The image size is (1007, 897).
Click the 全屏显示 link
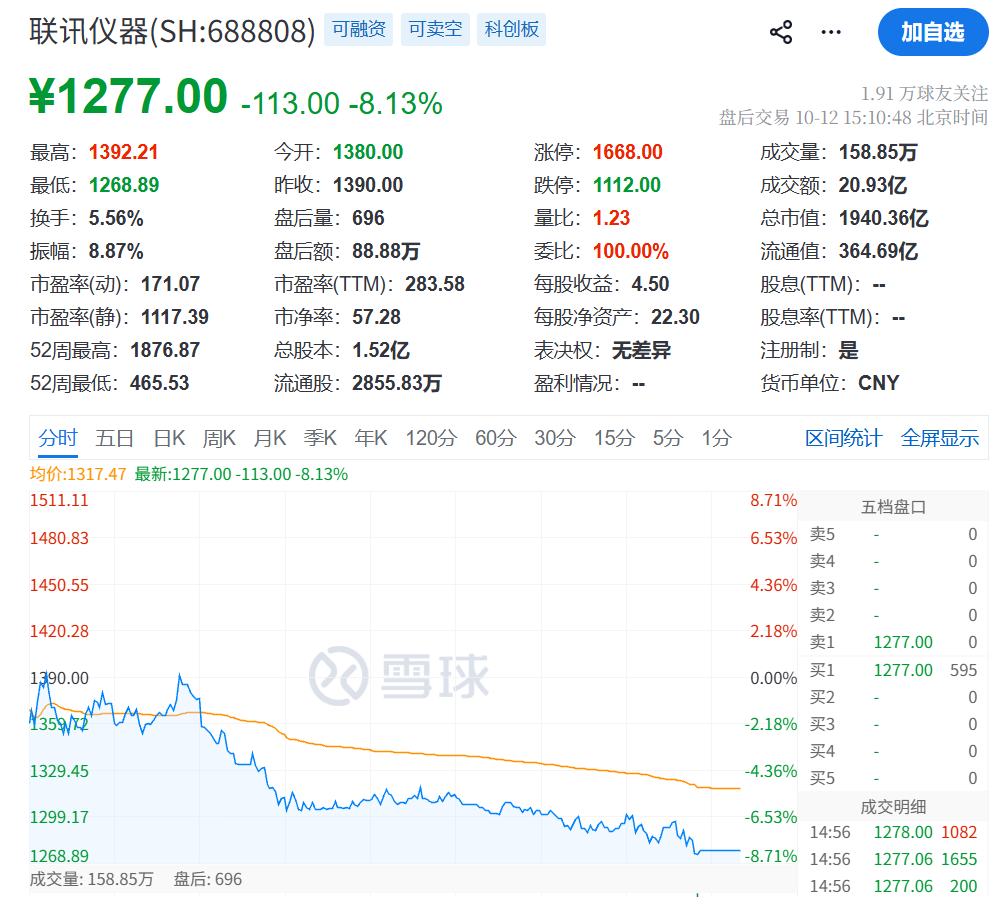[x=940, y=439]
